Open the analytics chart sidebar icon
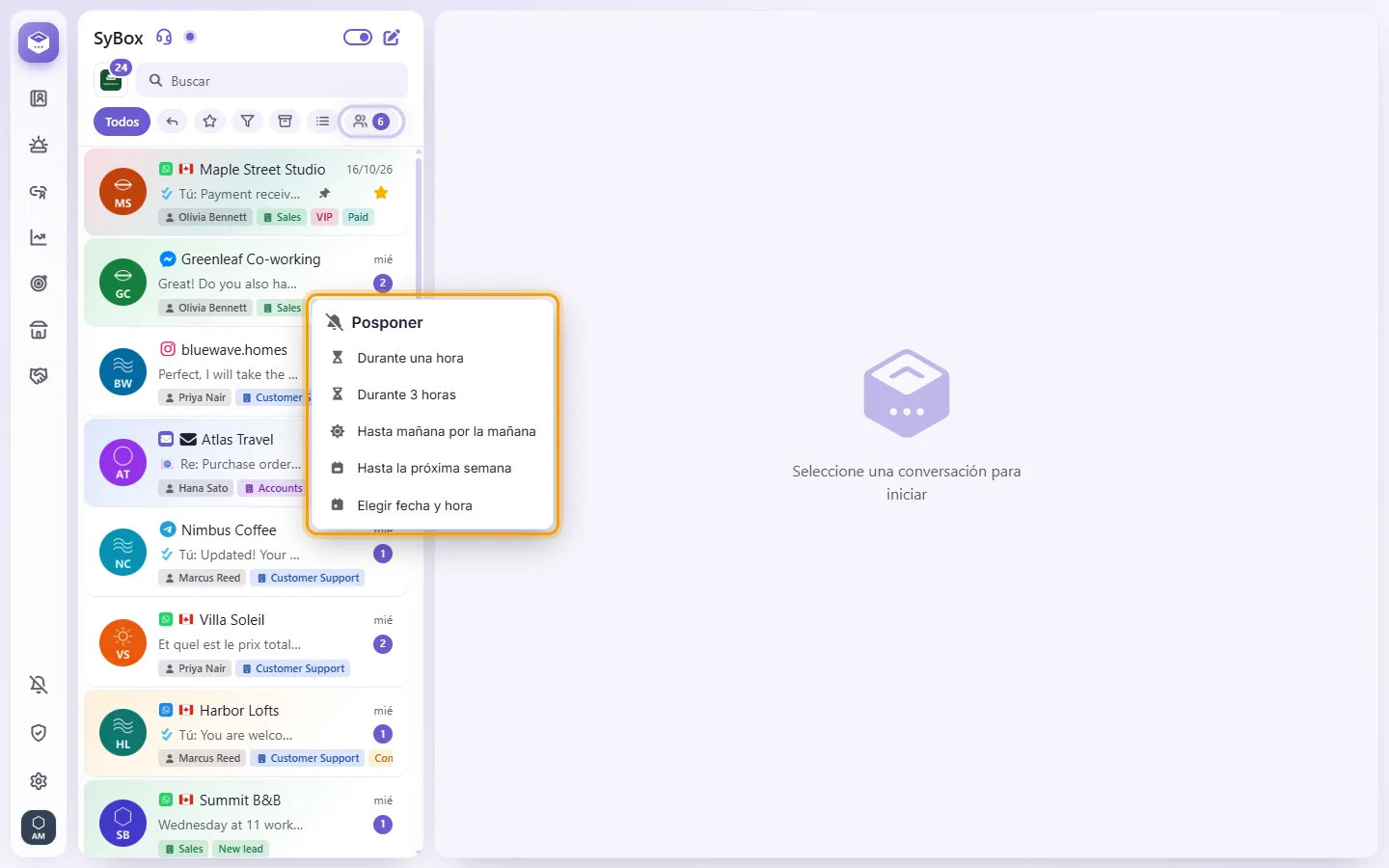 [39, 237]
